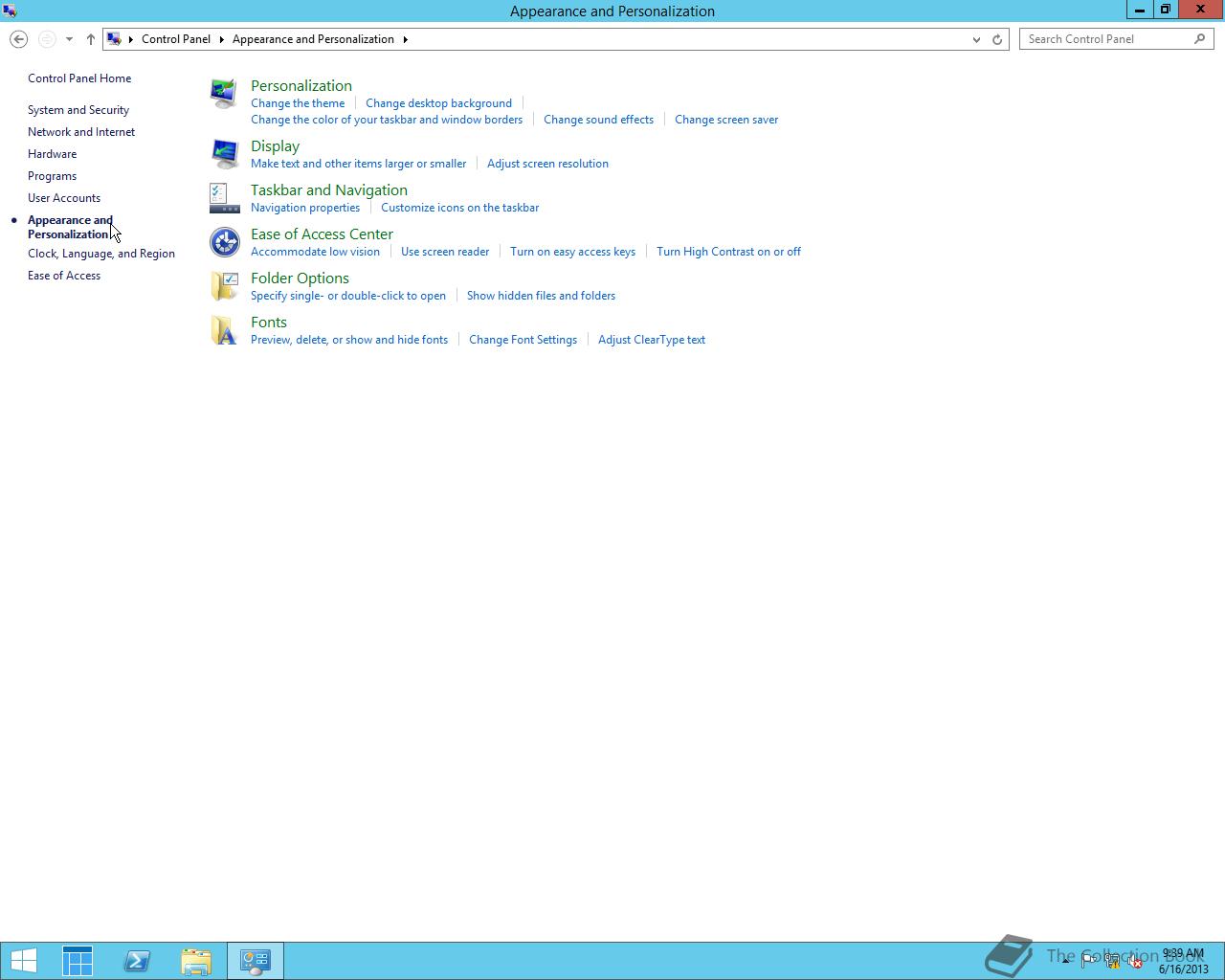Open the Start button on taskbar

[x=24, y=961]
